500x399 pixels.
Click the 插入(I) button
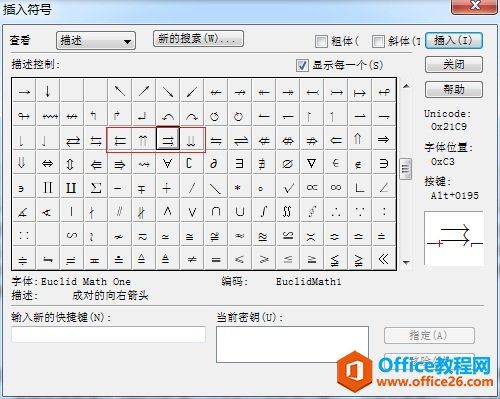click(x=454, y=41)
